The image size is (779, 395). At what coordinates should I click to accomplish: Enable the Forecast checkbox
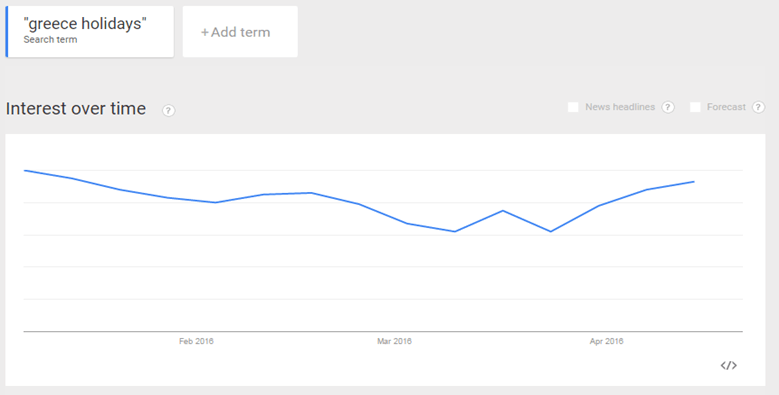pos(695,107)
